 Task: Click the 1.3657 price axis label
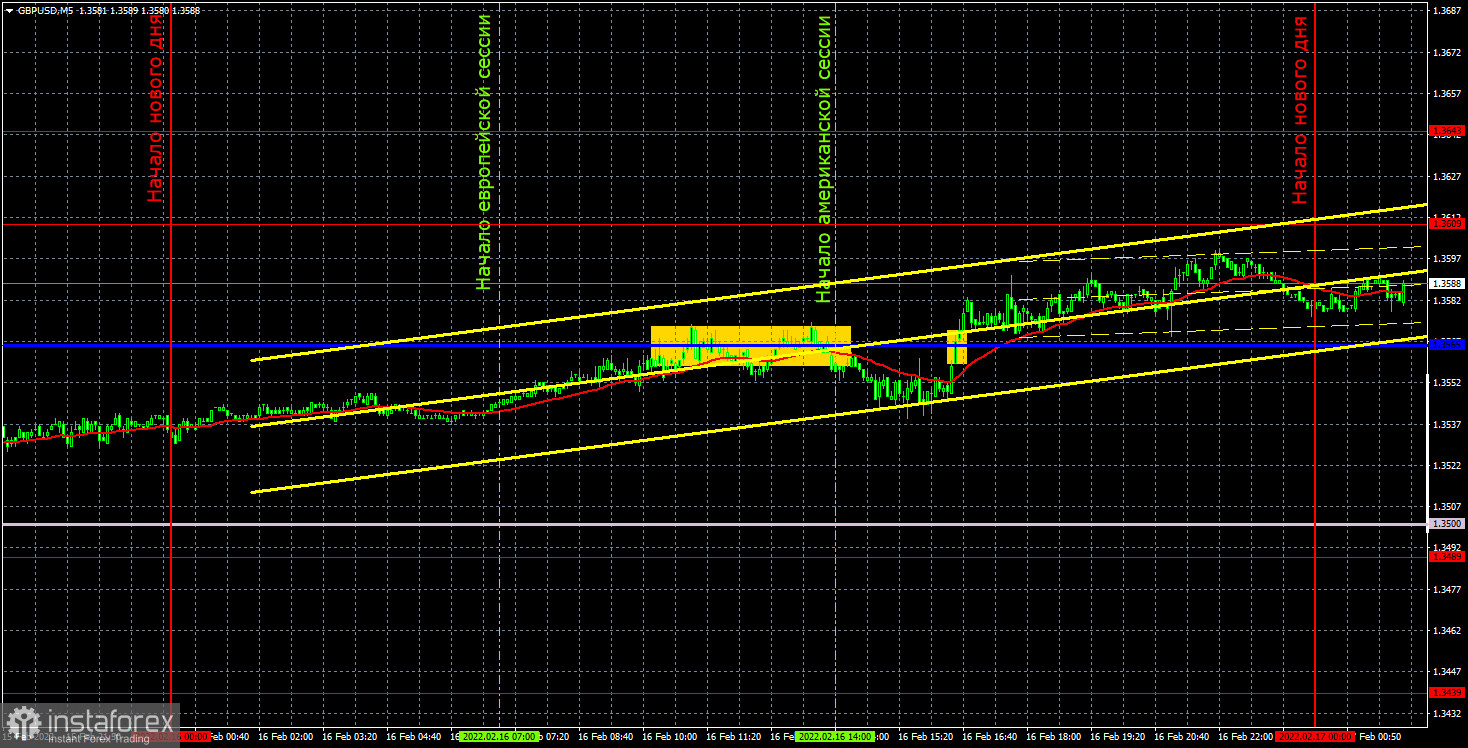[x=1446, y=93]
